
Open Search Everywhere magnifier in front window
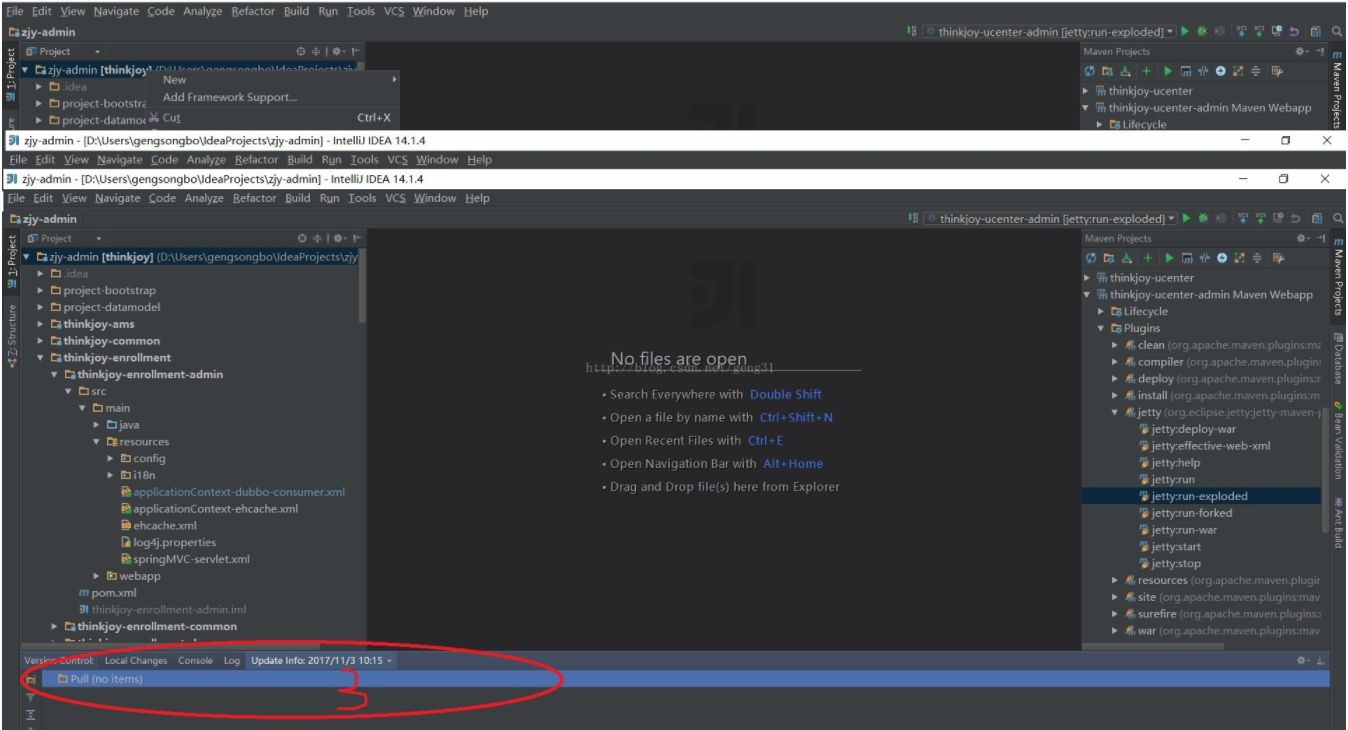point(1339,218)
